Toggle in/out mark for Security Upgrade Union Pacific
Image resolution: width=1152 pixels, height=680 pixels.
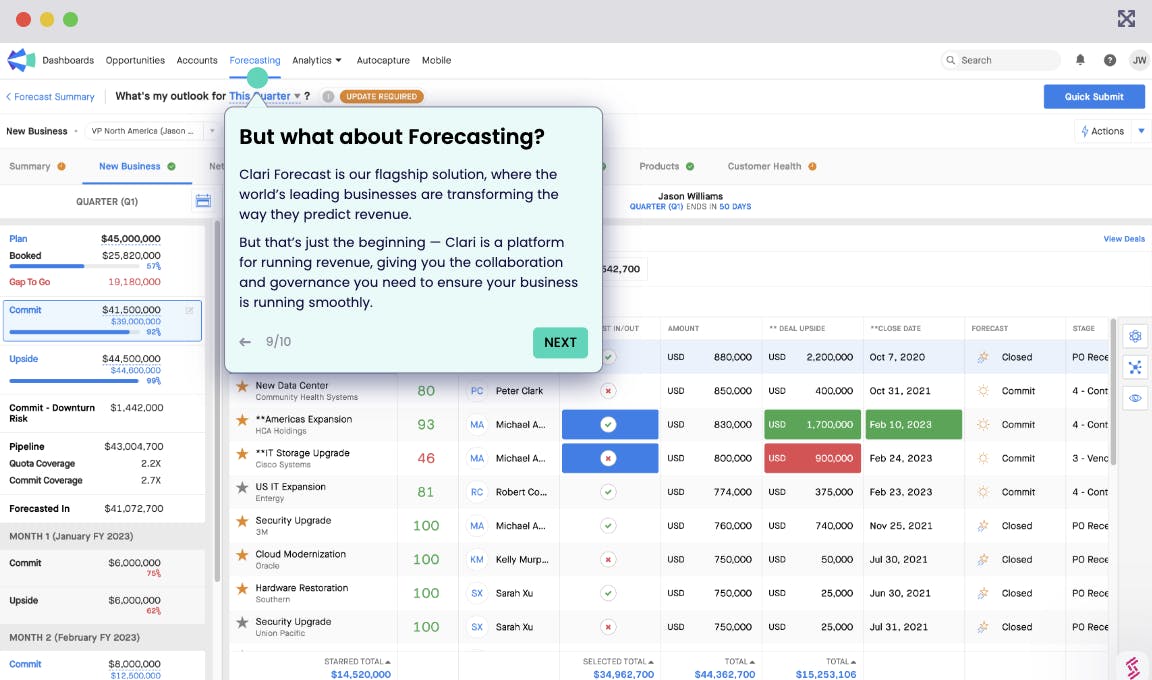pyautogui.click(x=608, y=627)
